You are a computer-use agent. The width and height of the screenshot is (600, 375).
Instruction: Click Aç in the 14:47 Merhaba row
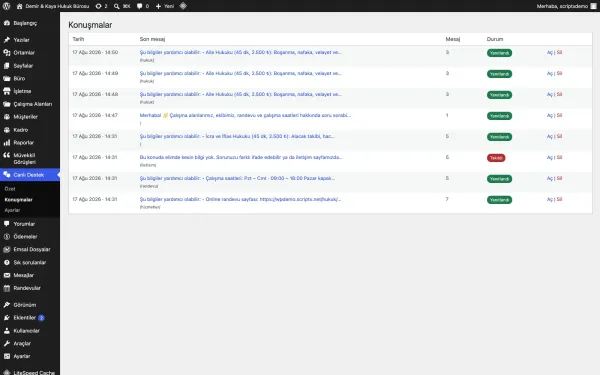tap(549, 116)
